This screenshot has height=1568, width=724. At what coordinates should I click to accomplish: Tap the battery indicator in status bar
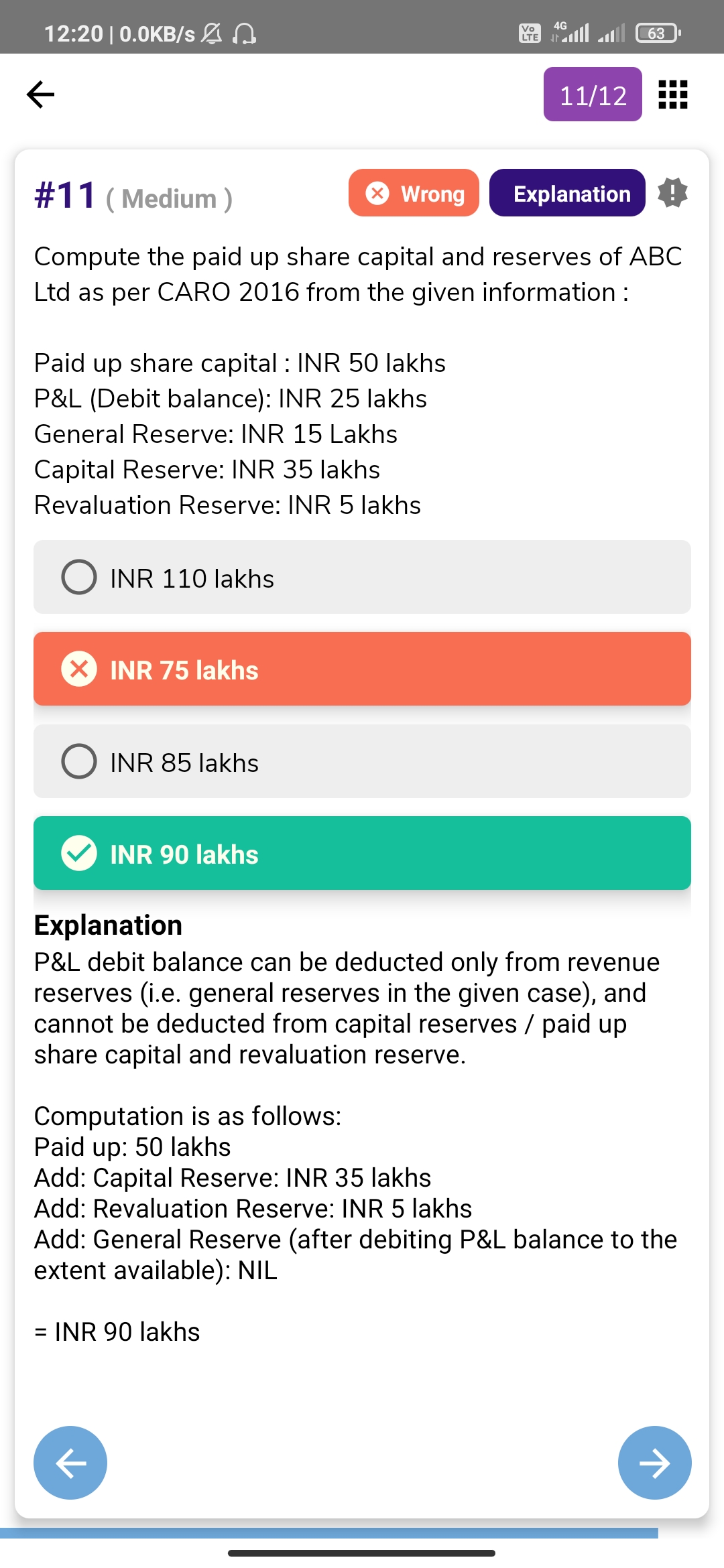658,33
